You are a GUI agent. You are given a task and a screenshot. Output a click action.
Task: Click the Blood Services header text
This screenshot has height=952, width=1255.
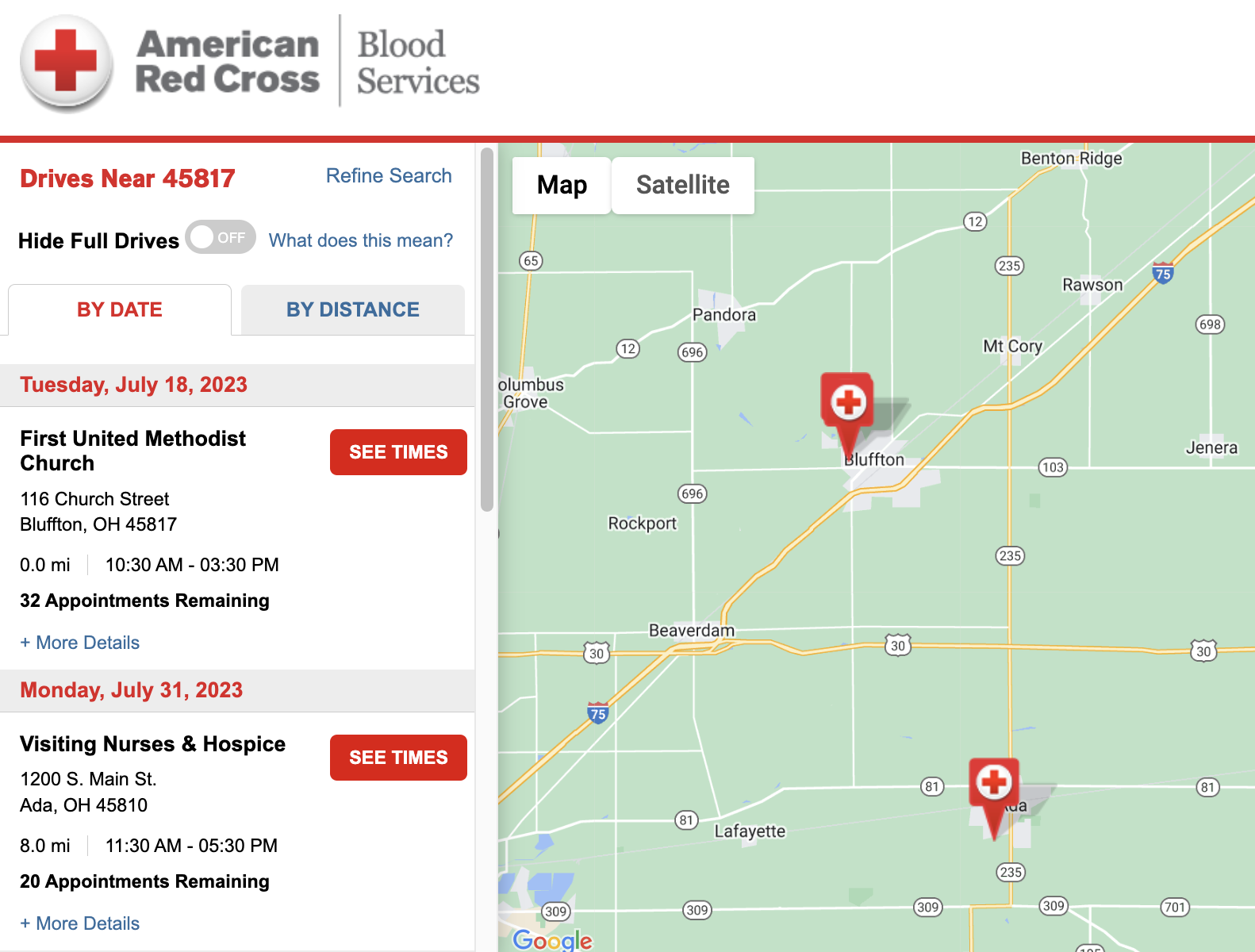coord(418,63)
